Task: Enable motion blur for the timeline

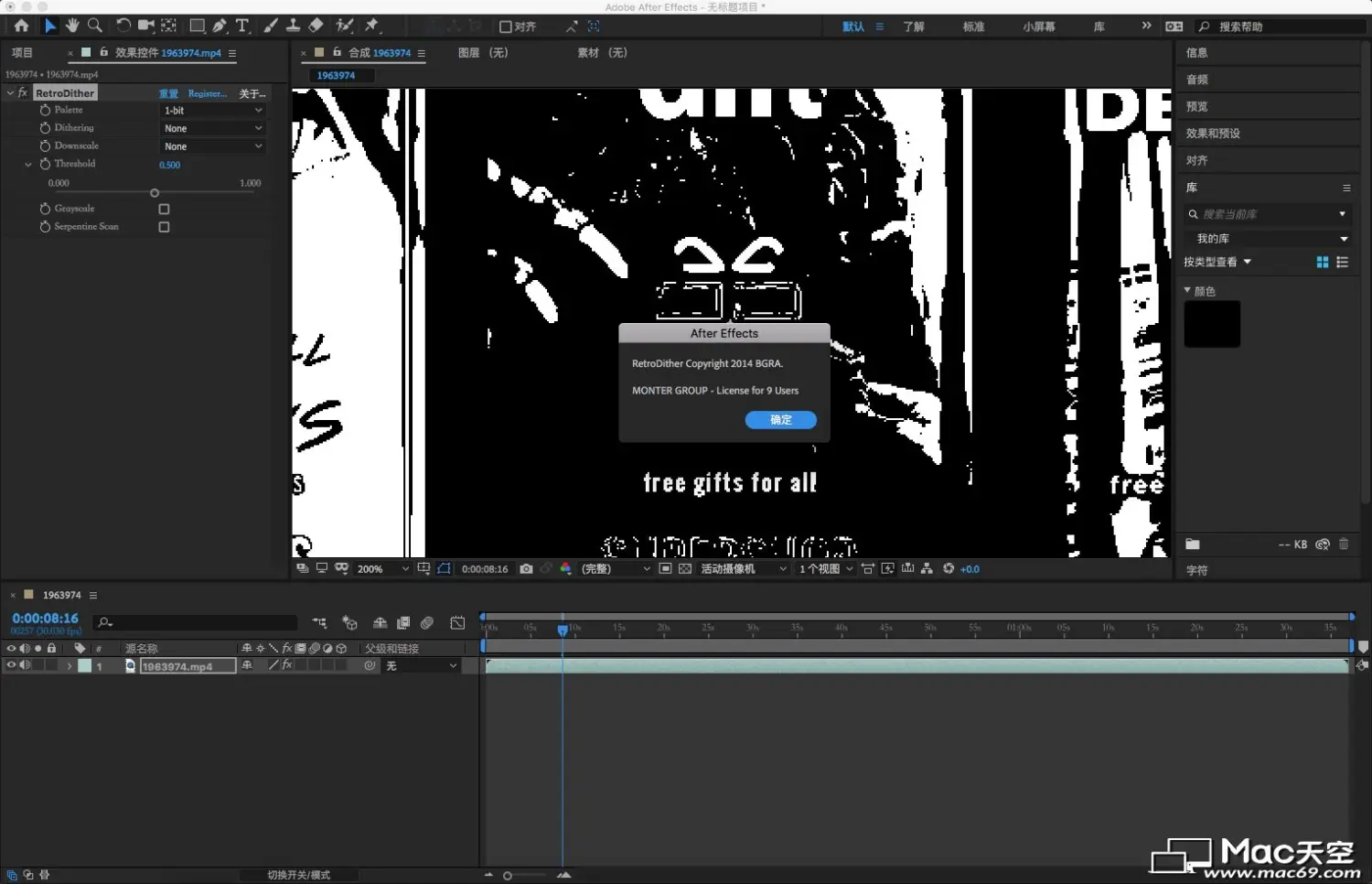Action: pos(427,623)
